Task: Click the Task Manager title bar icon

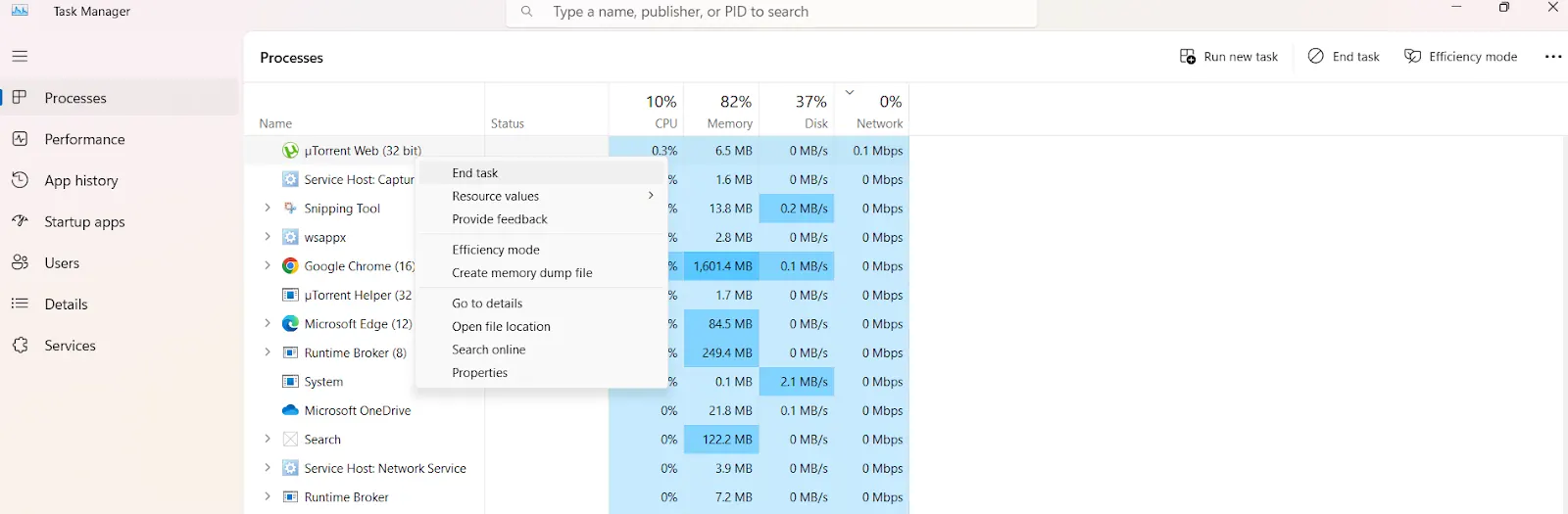Action: pyautogui.click(x=20, y=11)
